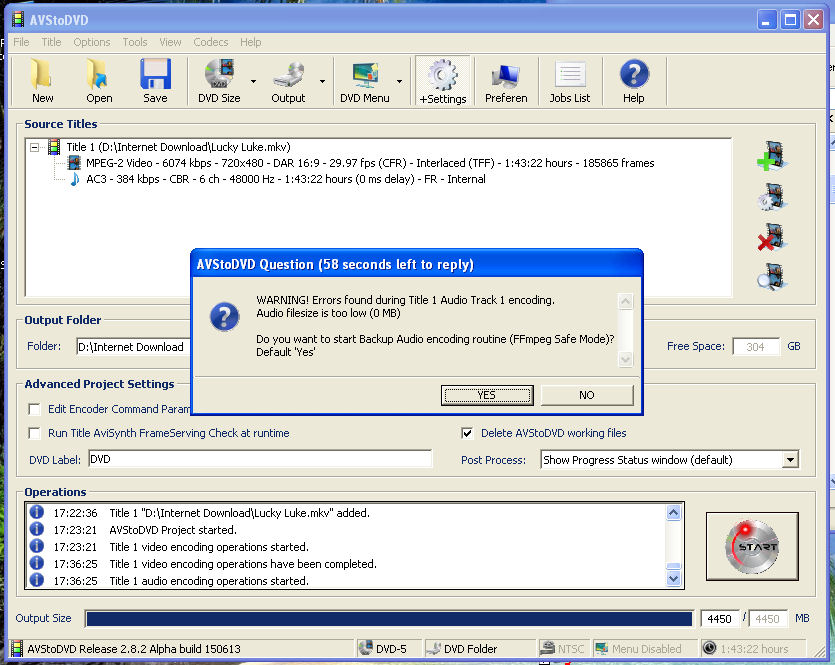Select log entry 'AVStoDVD Project started.'
Image resolution: width=835 pixels, height=665 pixels.
coord(173,530)
